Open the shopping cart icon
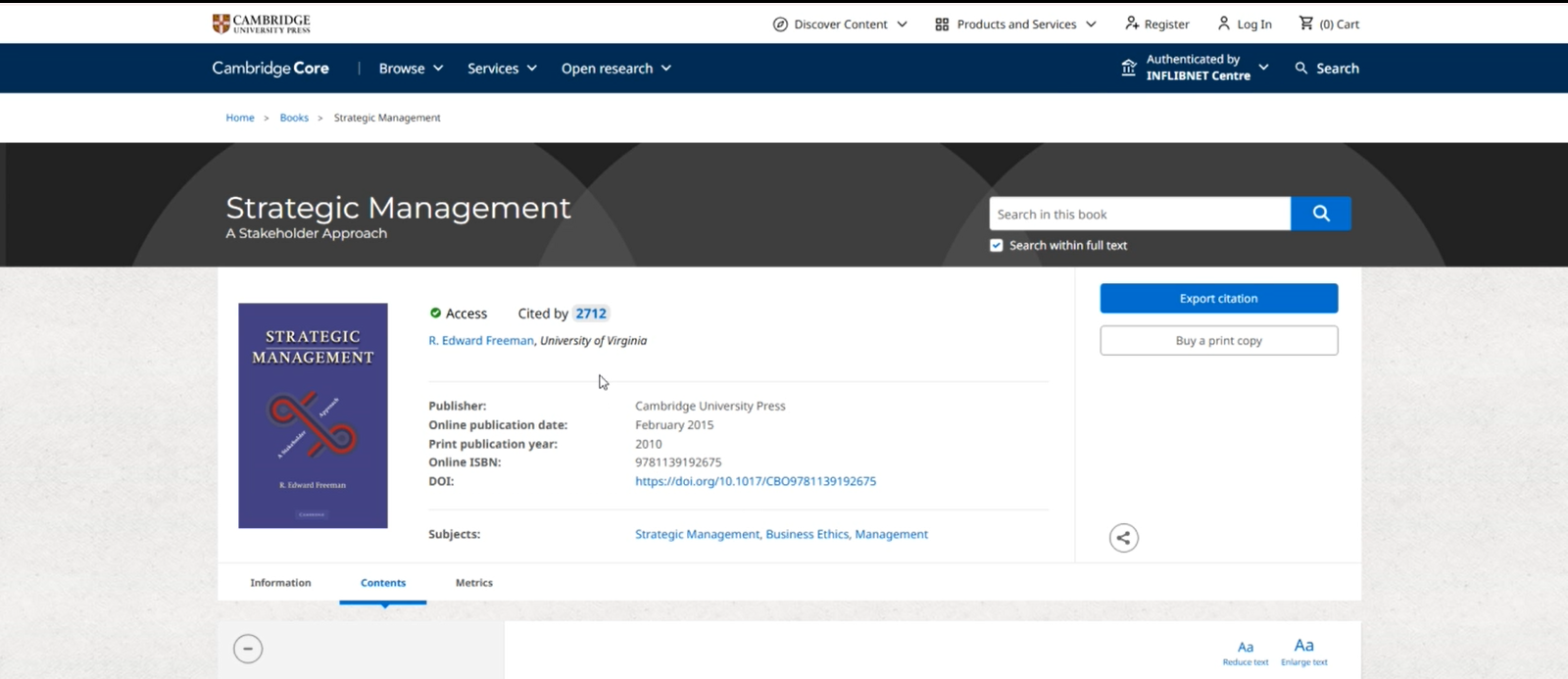 (x=1306, y=24)
